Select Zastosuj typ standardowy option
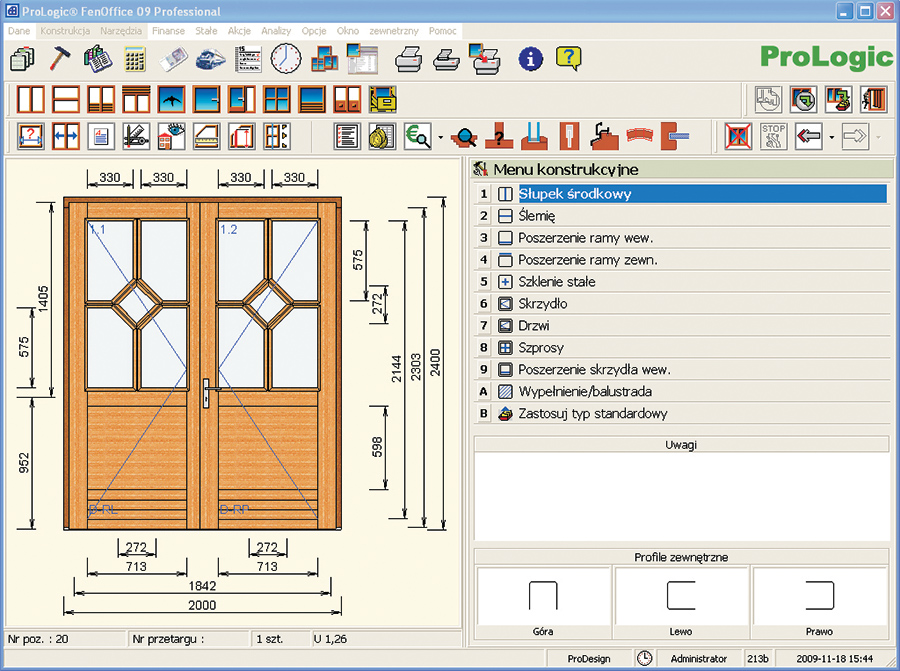 592,414
